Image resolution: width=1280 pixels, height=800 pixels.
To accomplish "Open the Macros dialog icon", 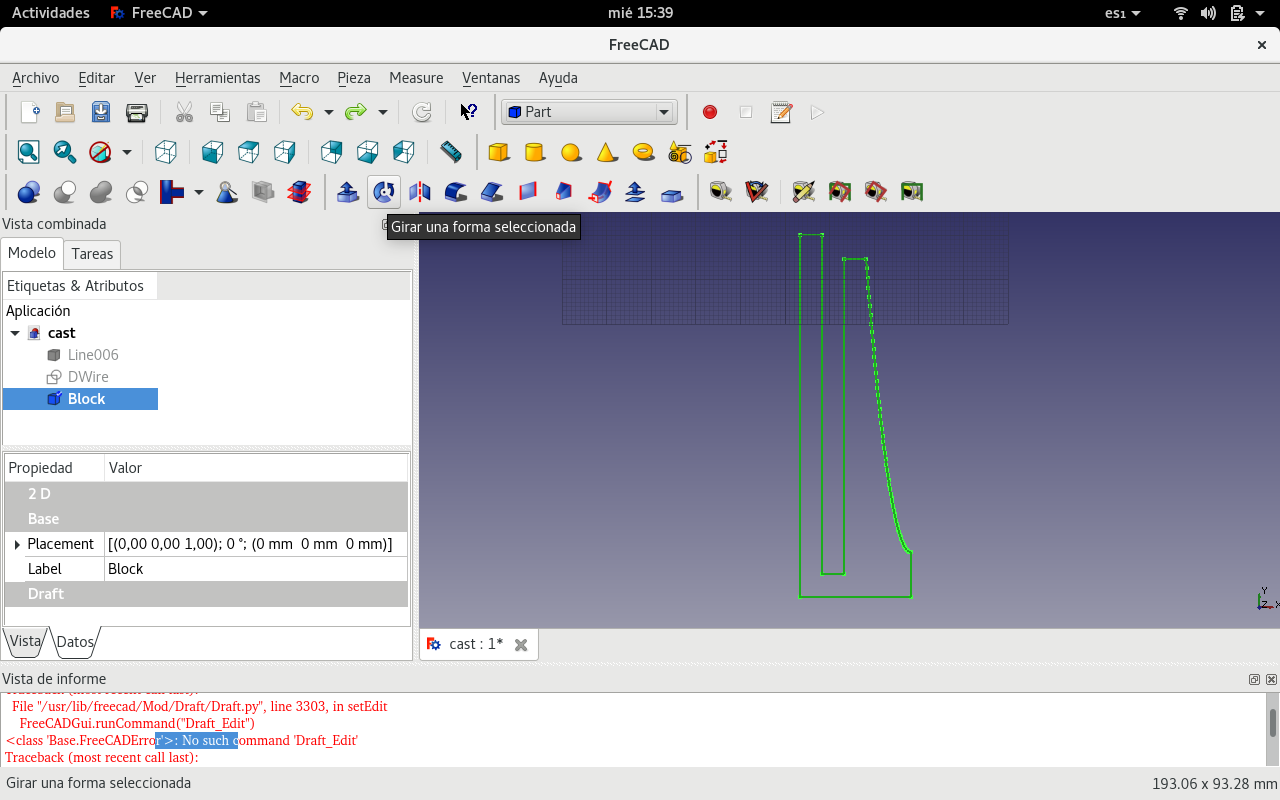I will pyautogui.click(x=781, y=112).
